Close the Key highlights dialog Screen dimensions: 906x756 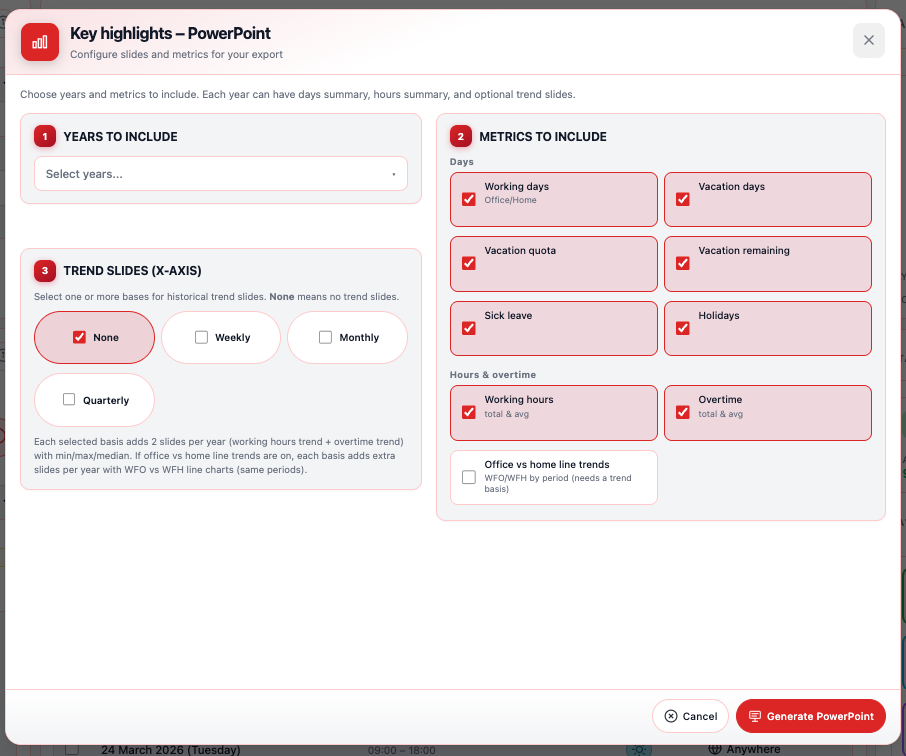pyautogui.click(x=868, y=41)
